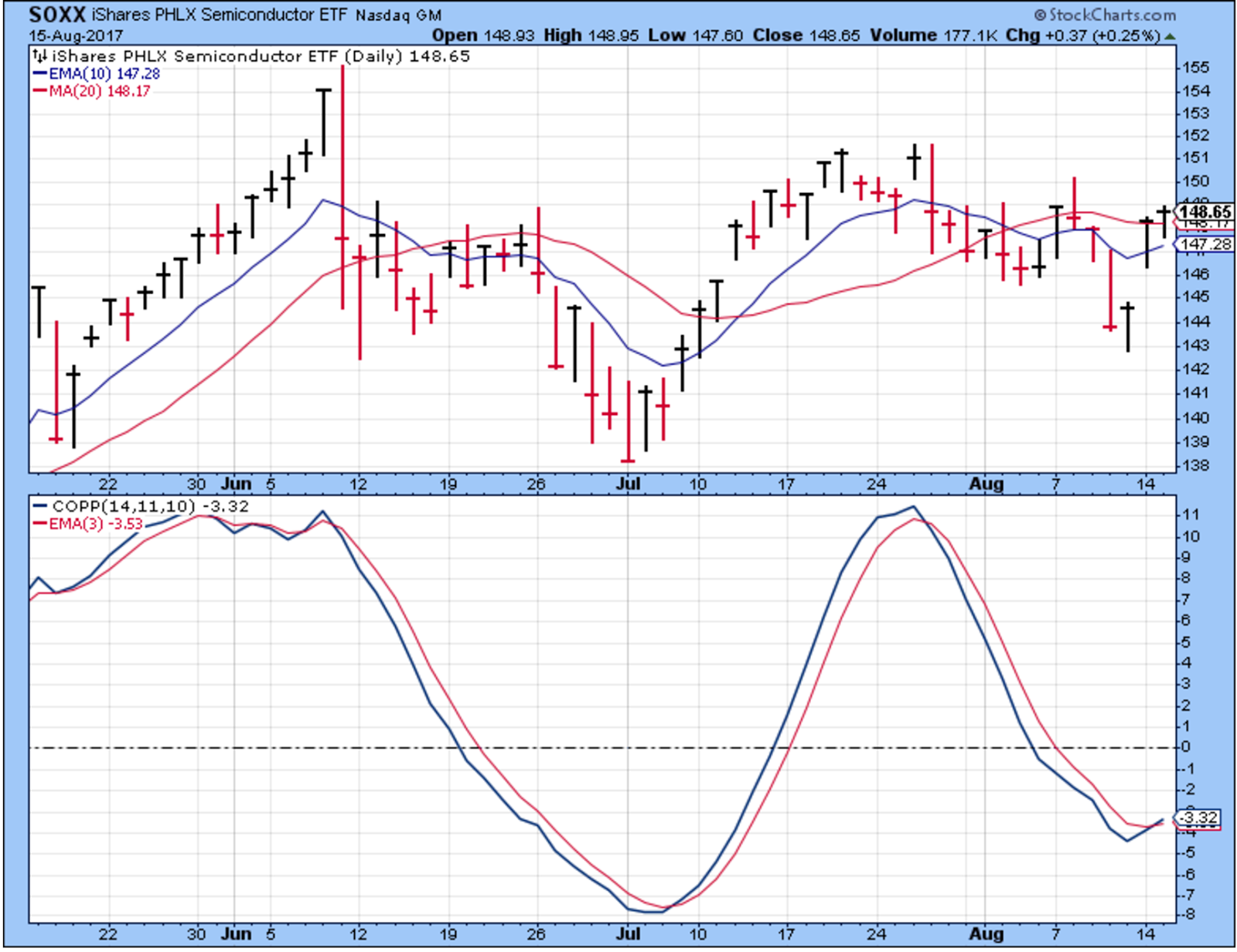The width and height of the screenshot is (1237, 952).
Task: Click the '19' date label under the price chart
Action: coord(448,484)
